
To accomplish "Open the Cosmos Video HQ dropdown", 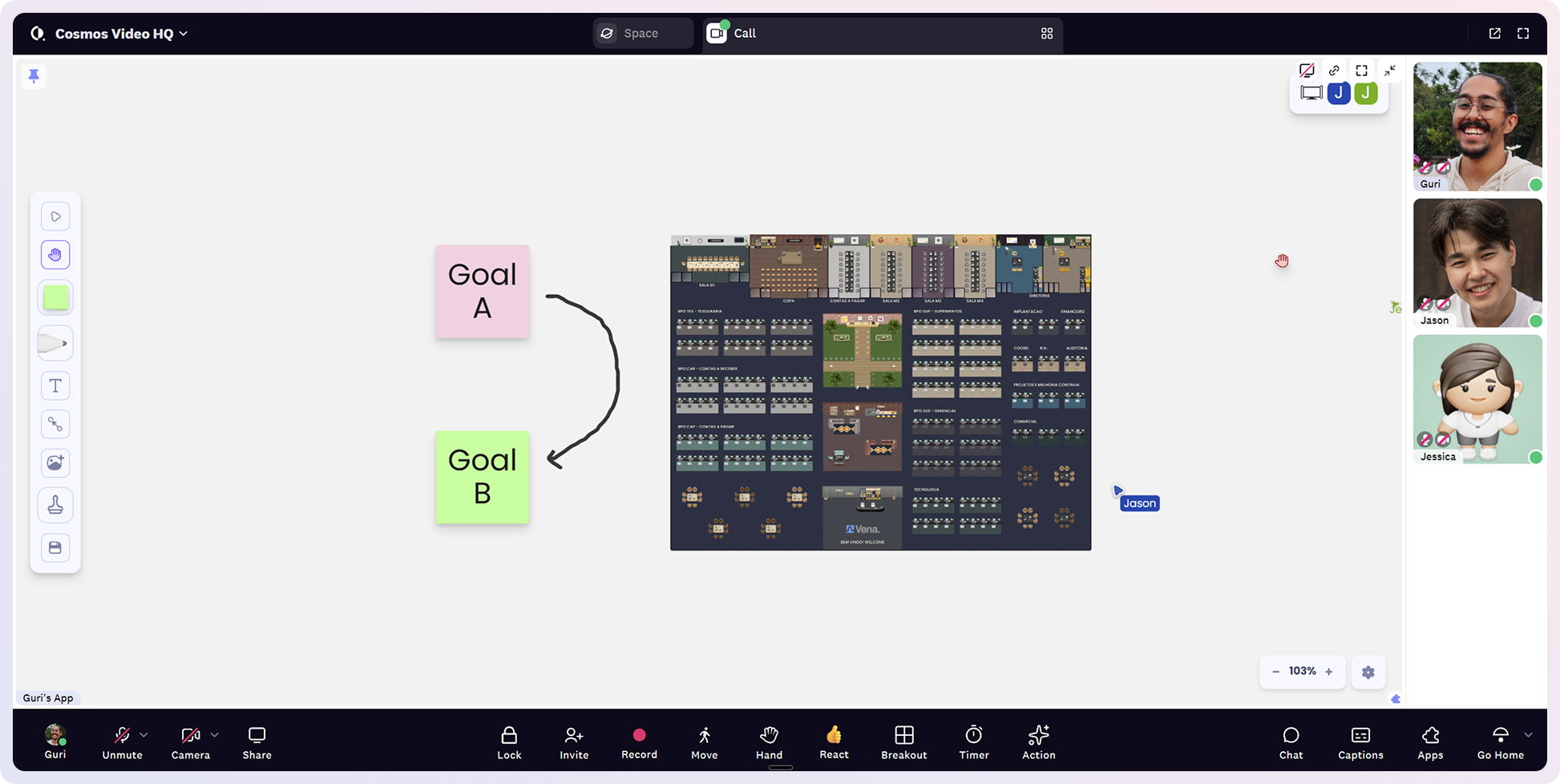I will pos(121,34).
